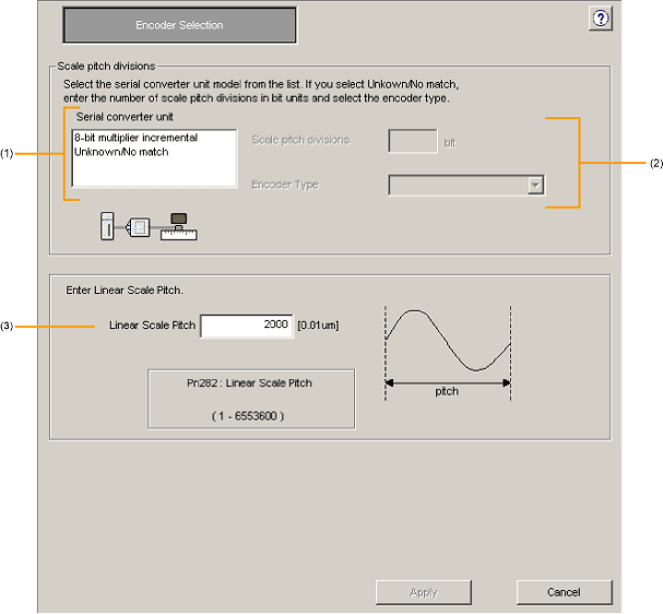Click the Encoder Type label
This screenshot has height=614, width=663.
coord(285,185)
